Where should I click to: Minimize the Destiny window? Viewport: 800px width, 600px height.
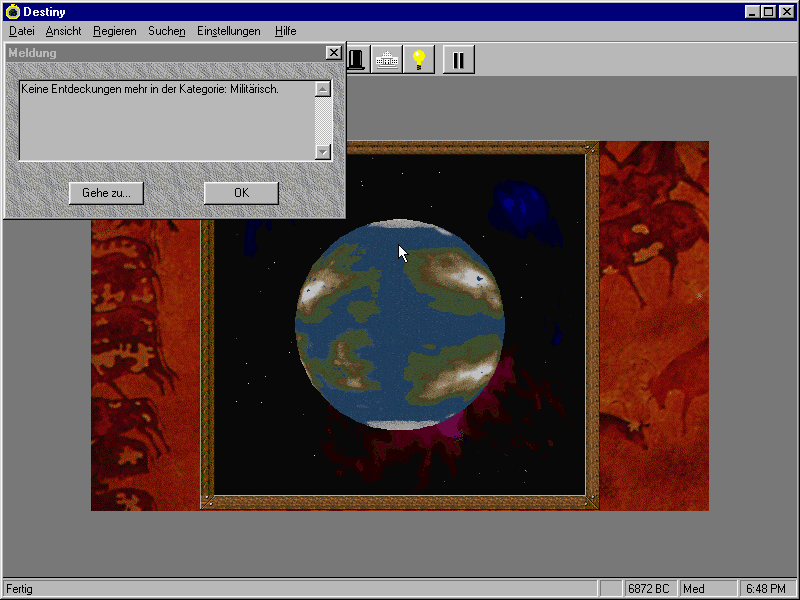tap(752, 12)
